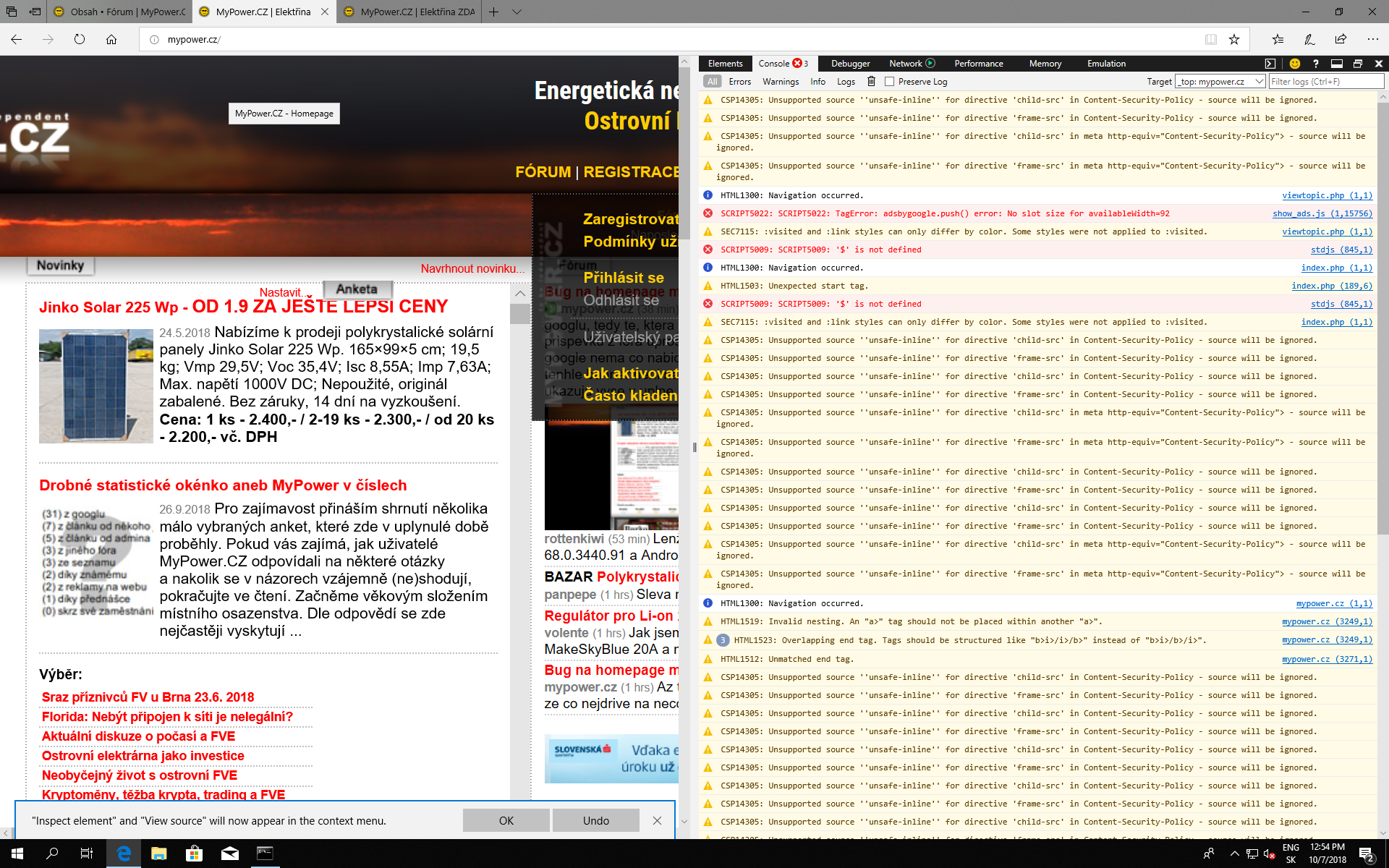Screen dimensions: 1389x868
Task: Switch to the Elements tab
Action: [725, 64]
